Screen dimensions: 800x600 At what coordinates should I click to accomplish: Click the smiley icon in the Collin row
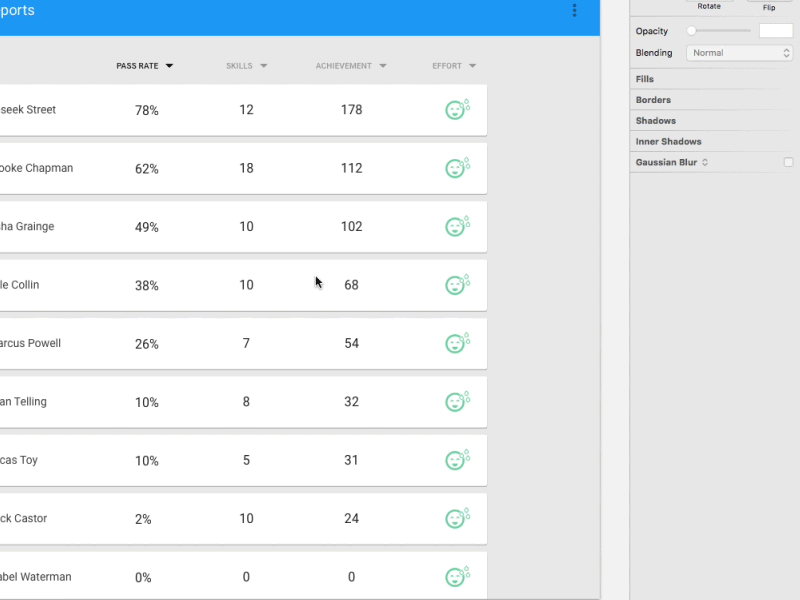click(x=457, y=284)
